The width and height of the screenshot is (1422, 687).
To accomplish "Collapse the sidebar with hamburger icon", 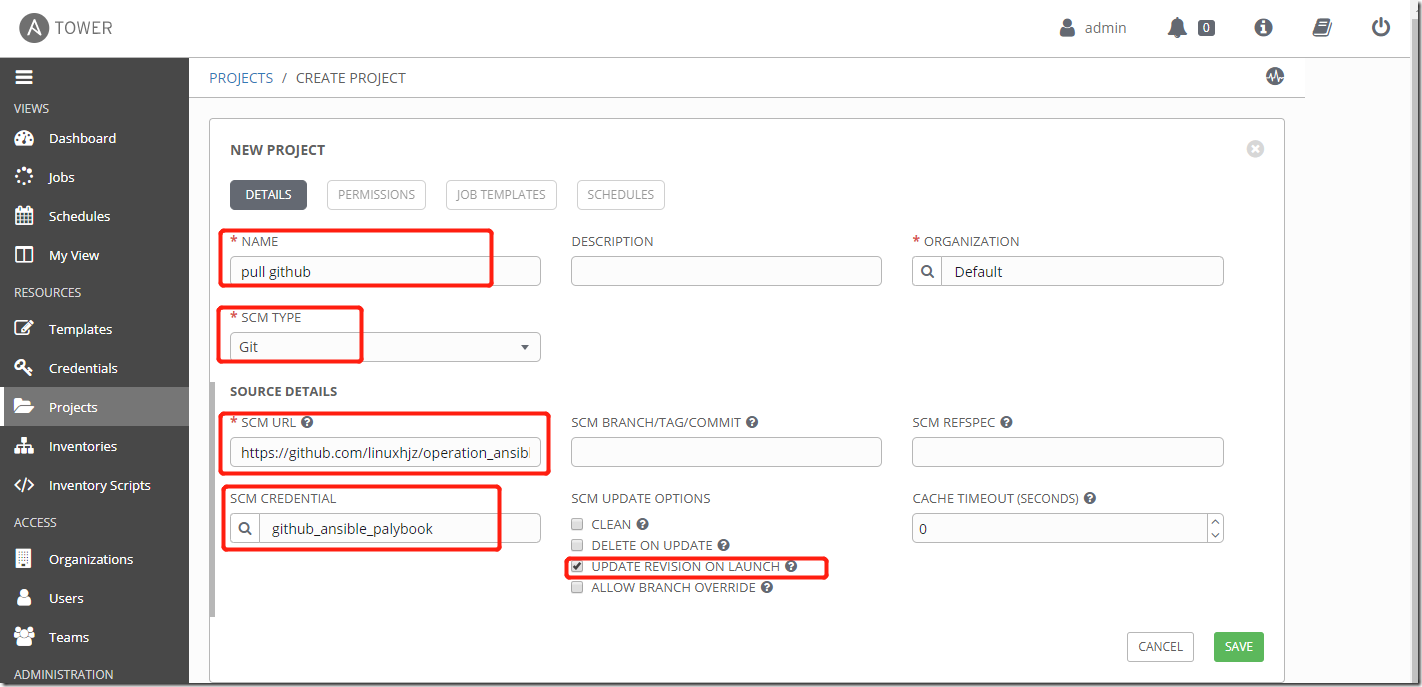I will click(24, 77).
